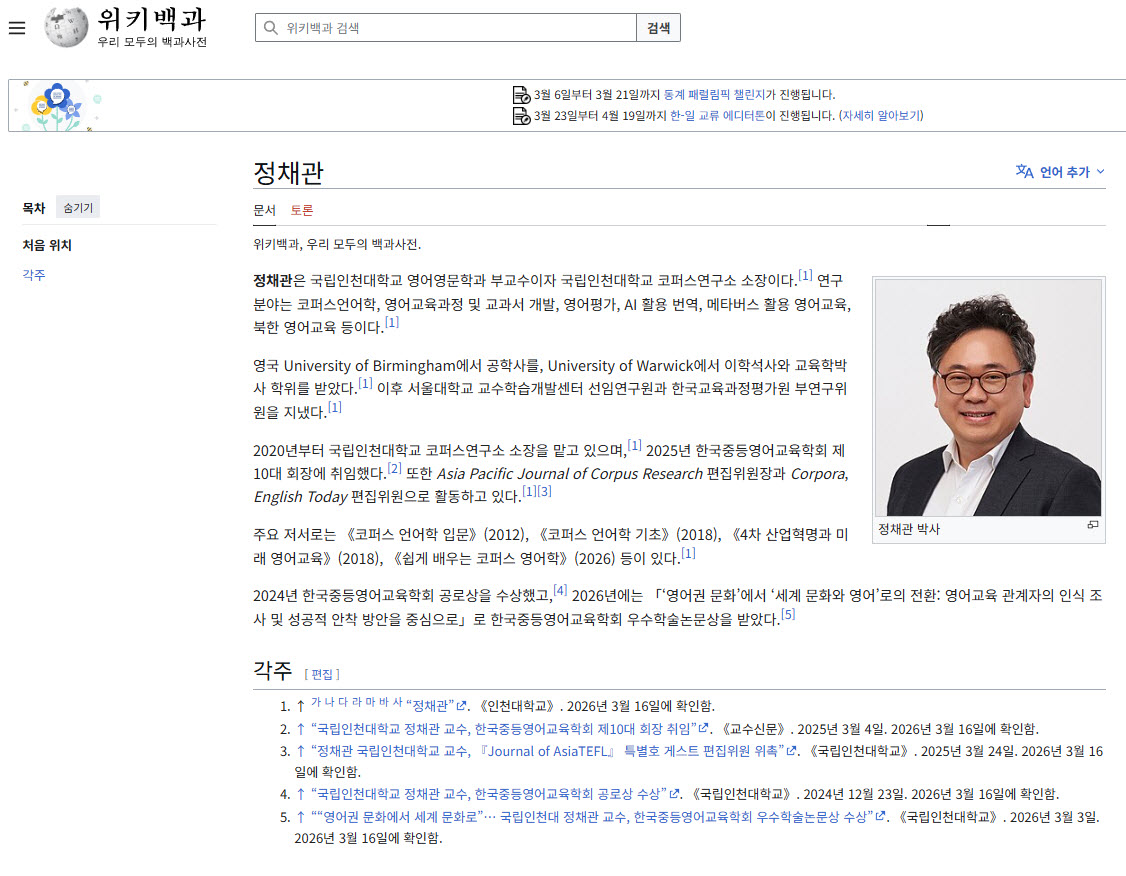The image size is (1126, 876).
Task: Click the up-arrow backlink of reference 2
Action: tap(300, 728)
